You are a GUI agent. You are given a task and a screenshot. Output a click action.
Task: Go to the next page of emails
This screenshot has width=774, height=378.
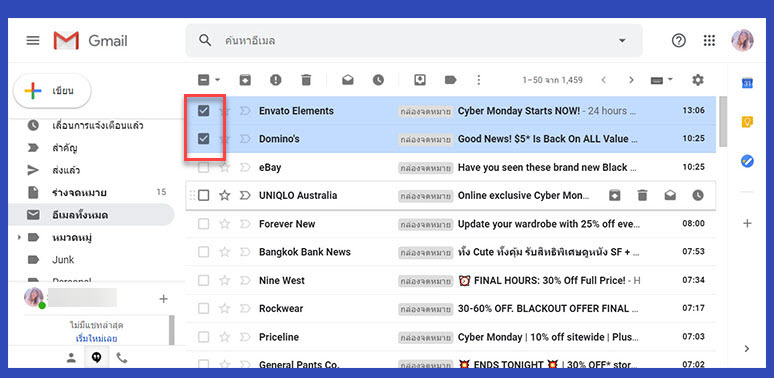(631, 80)
